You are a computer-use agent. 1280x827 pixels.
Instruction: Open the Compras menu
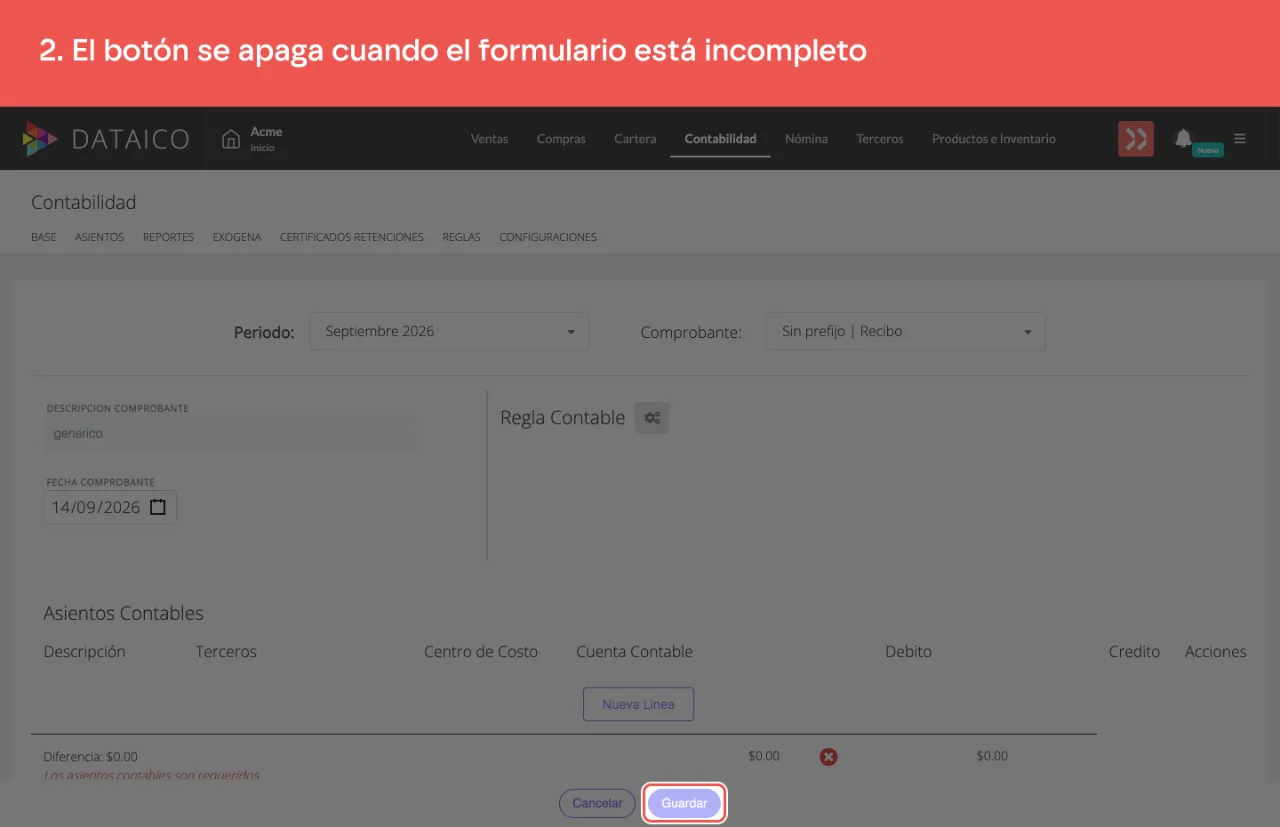point(561,139)
